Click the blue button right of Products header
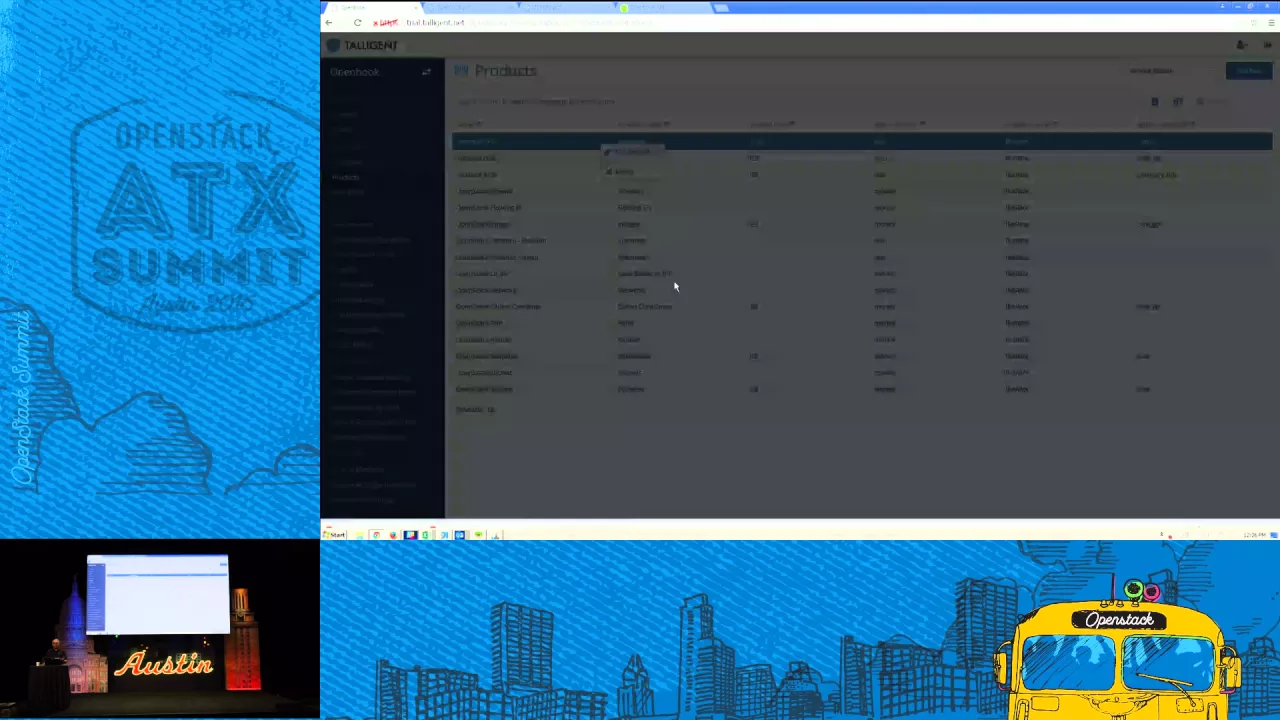 point(1249,71)
